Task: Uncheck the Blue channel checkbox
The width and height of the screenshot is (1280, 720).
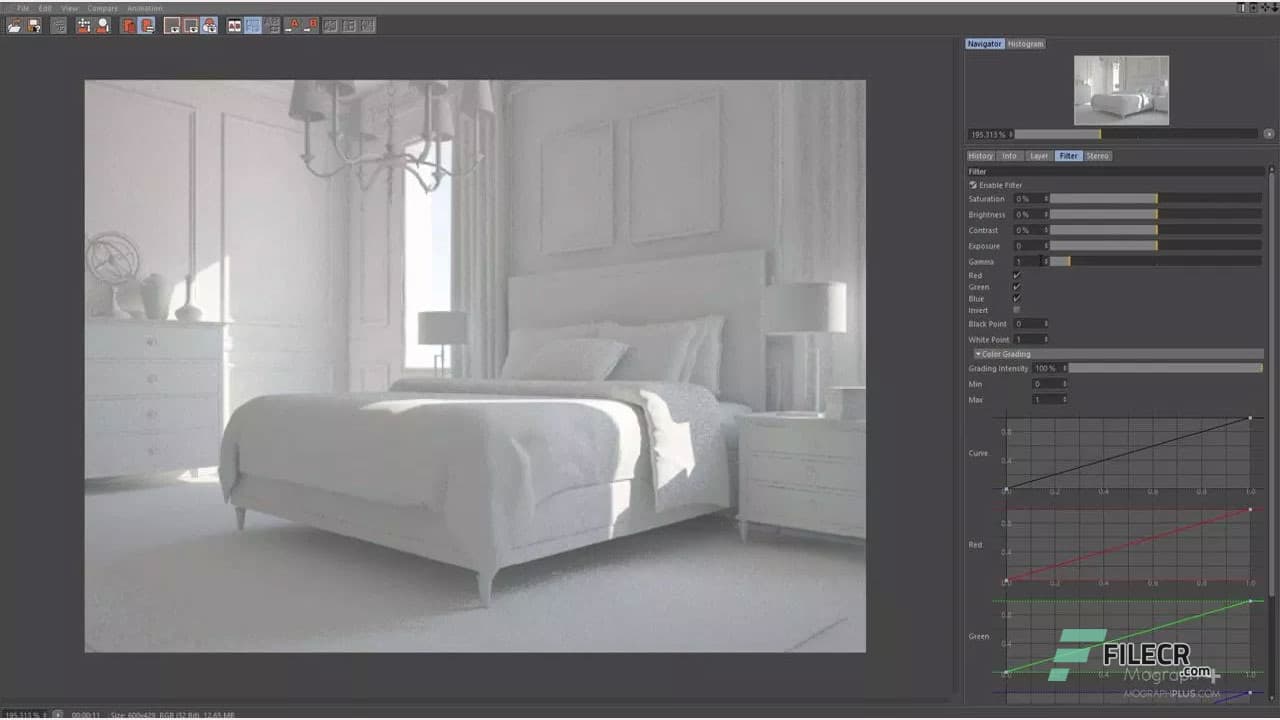Action: tap(1016, 298)
